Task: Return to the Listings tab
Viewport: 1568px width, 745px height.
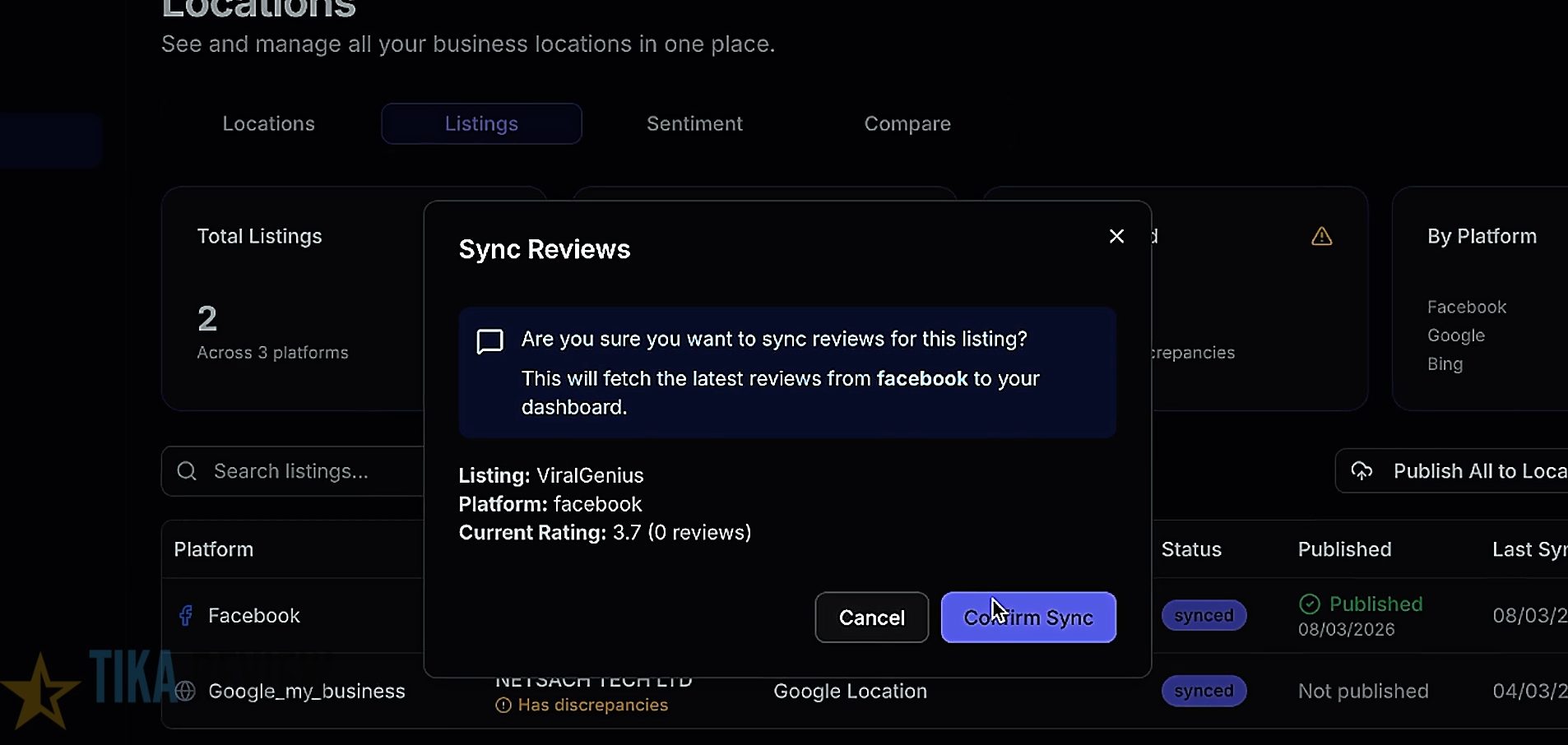Action: pyautogui.click(x=480, y=123)
